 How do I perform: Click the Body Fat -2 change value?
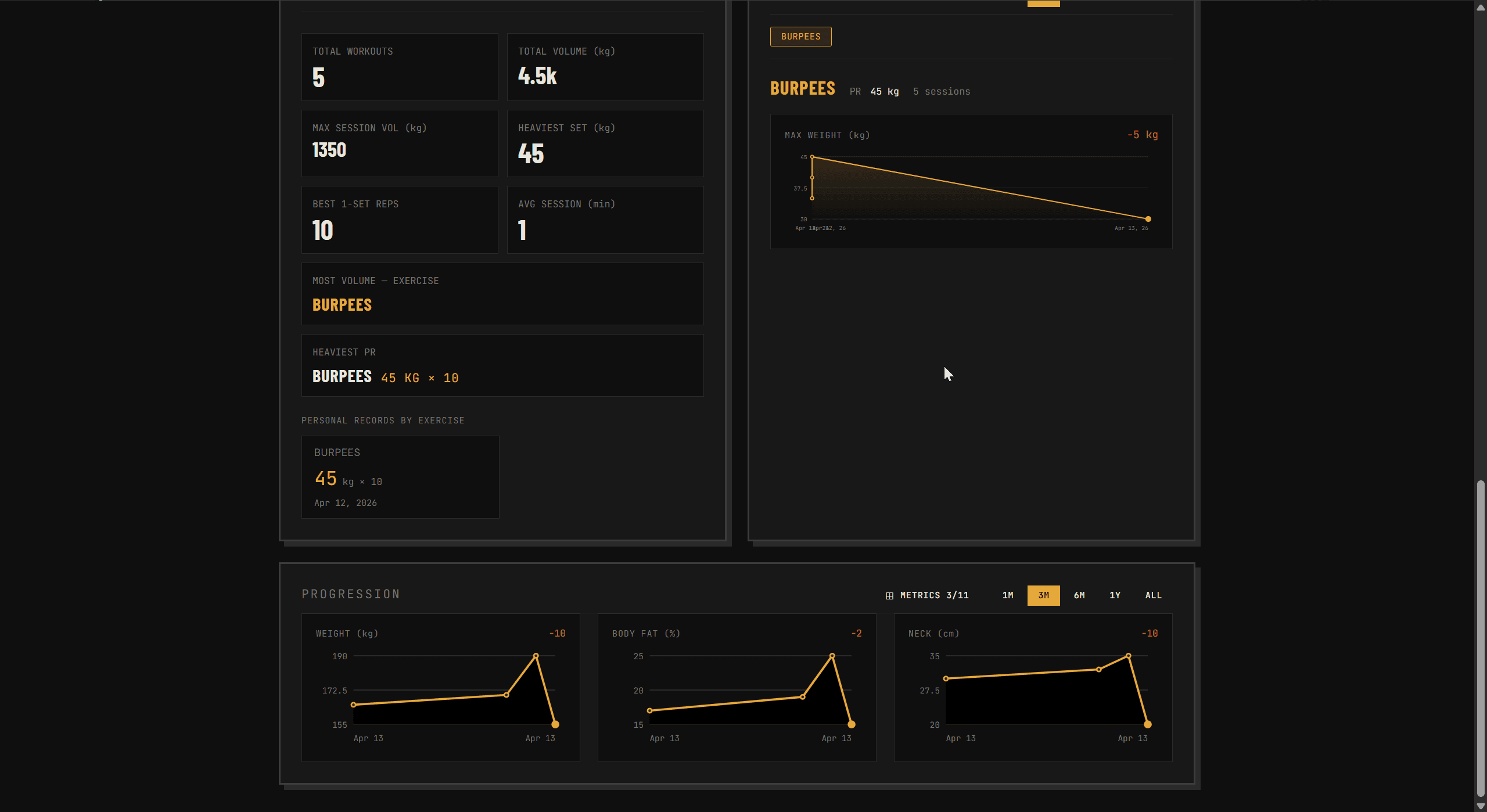pos(856,633)
